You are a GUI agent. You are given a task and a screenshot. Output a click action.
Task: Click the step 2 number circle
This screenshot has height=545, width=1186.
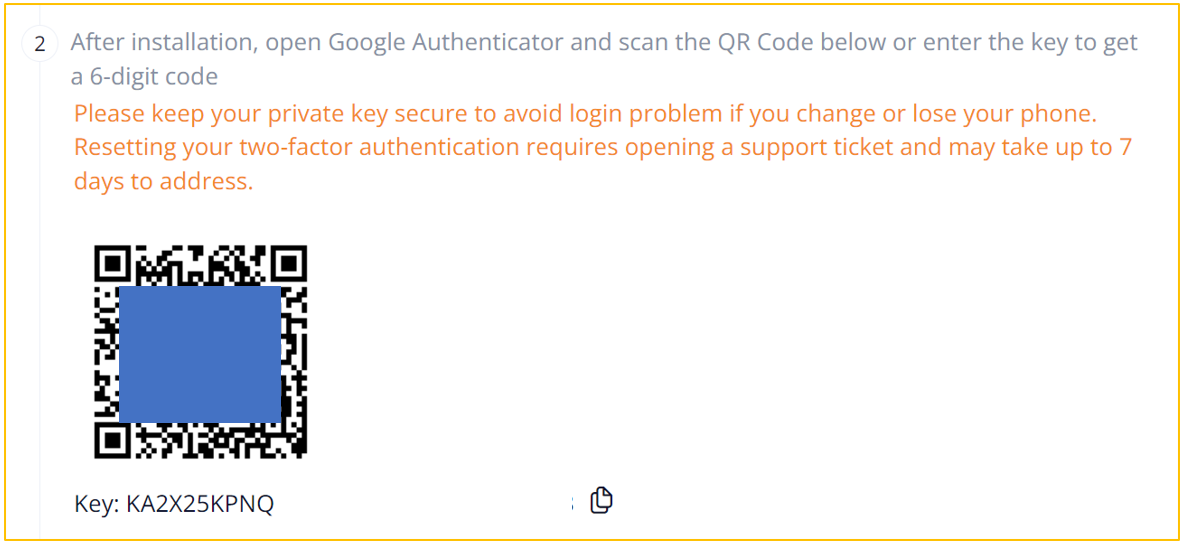pos(40,45)
